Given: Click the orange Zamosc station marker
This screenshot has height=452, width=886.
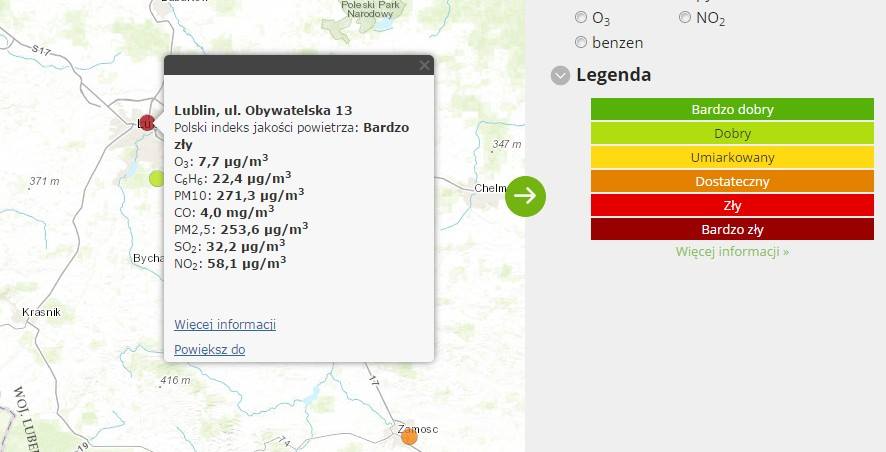Looking at the screenshot, I should [409, 436].
